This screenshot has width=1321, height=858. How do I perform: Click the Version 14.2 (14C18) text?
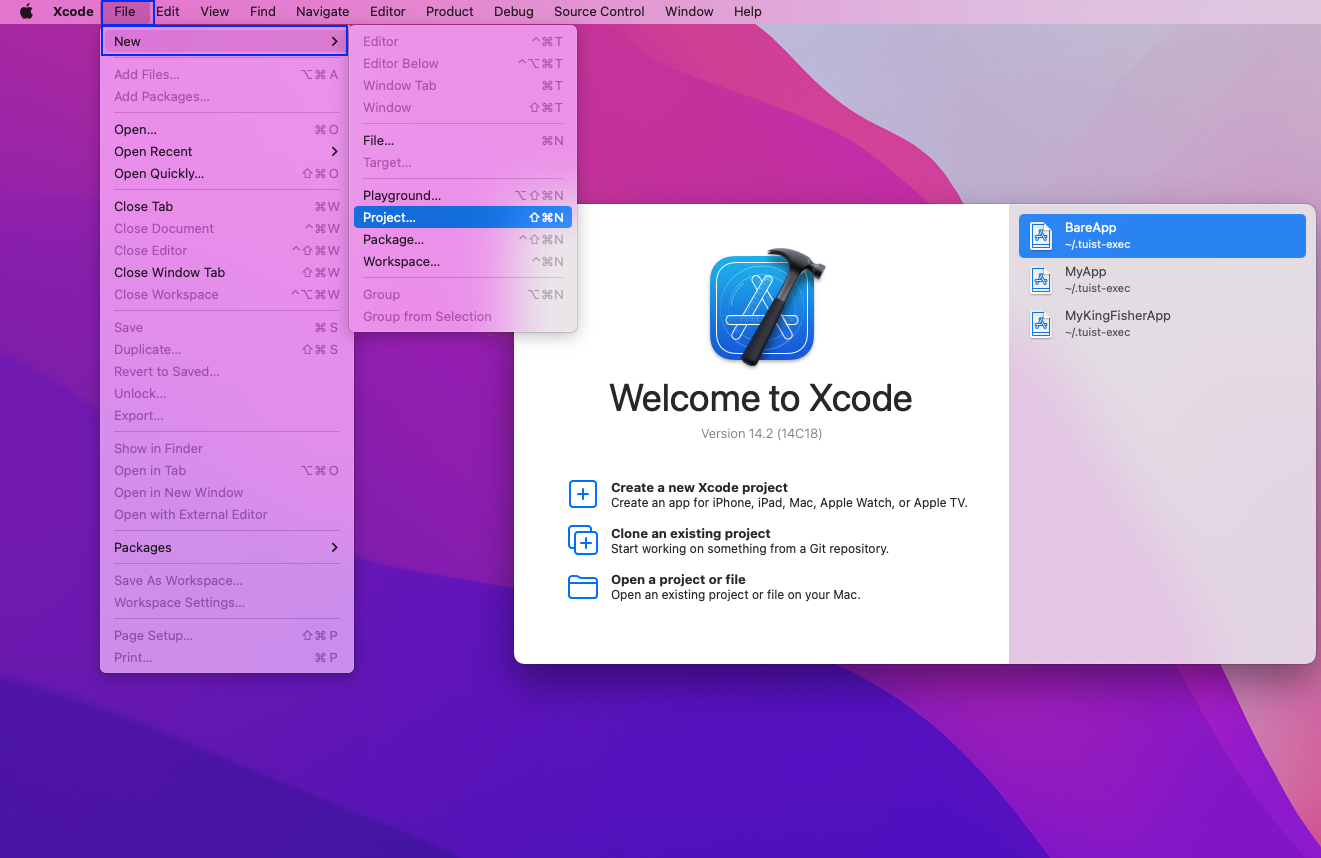point(761,434)
